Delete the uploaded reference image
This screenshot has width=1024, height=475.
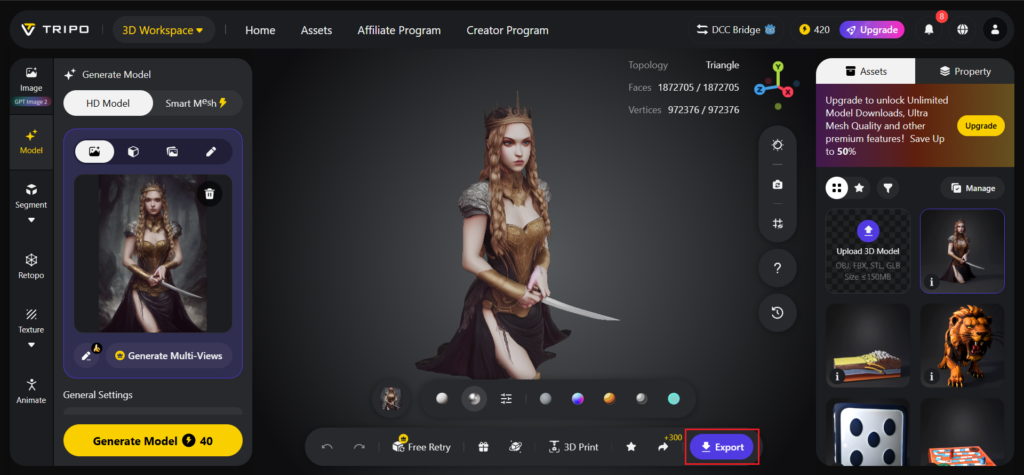point(210,193)
